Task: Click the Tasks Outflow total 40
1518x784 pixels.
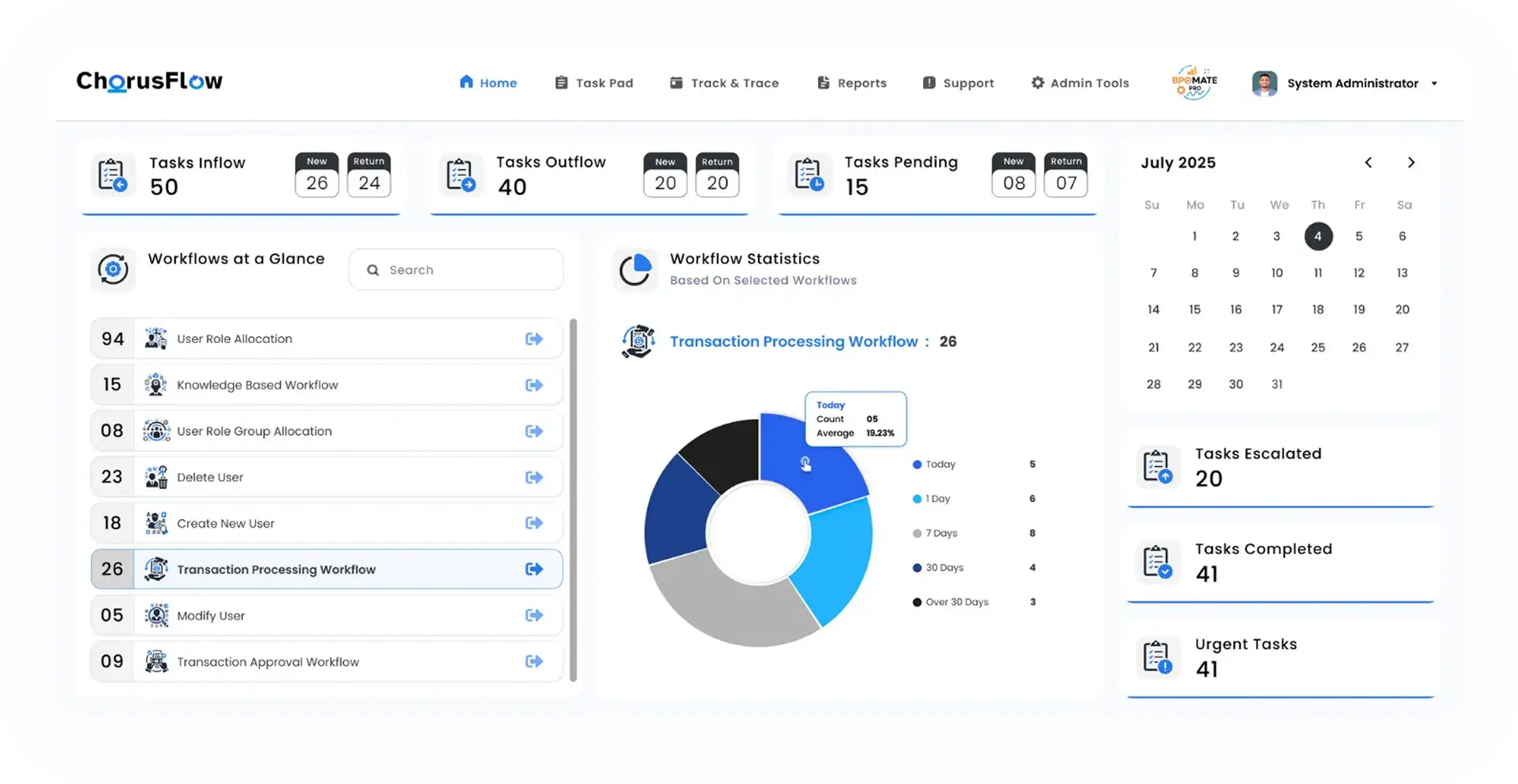Action: pos(512,187)
